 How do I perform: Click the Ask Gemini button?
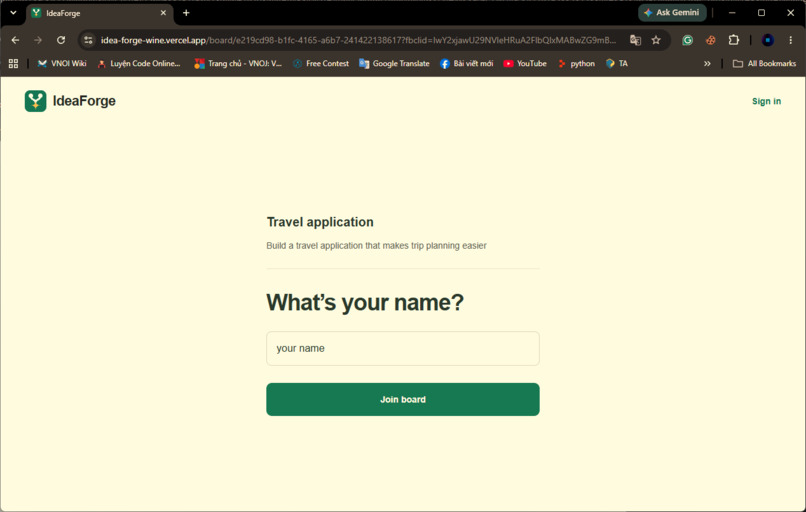[x=672, y=13]
